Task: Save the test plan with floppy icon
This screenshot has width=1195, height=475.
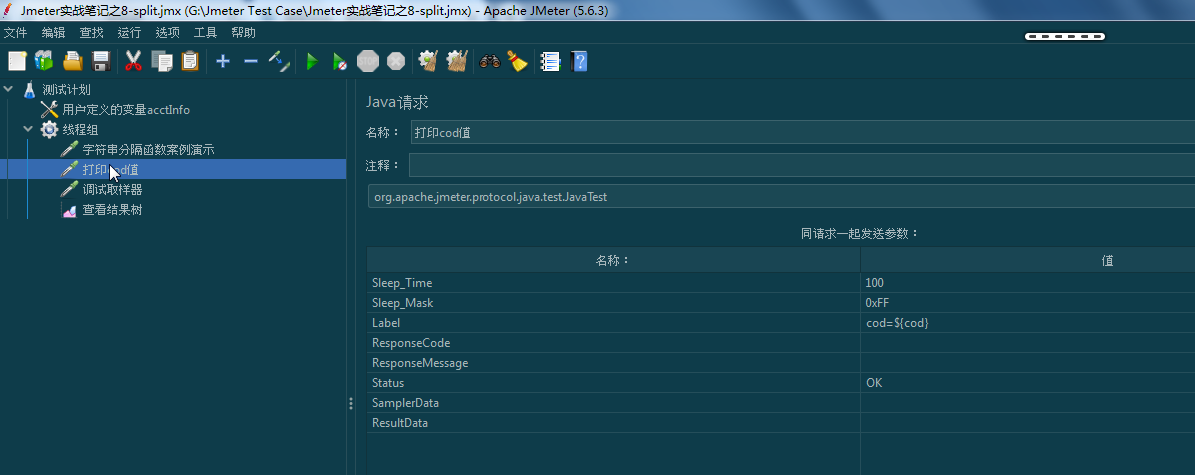Action: coord(101,61)
